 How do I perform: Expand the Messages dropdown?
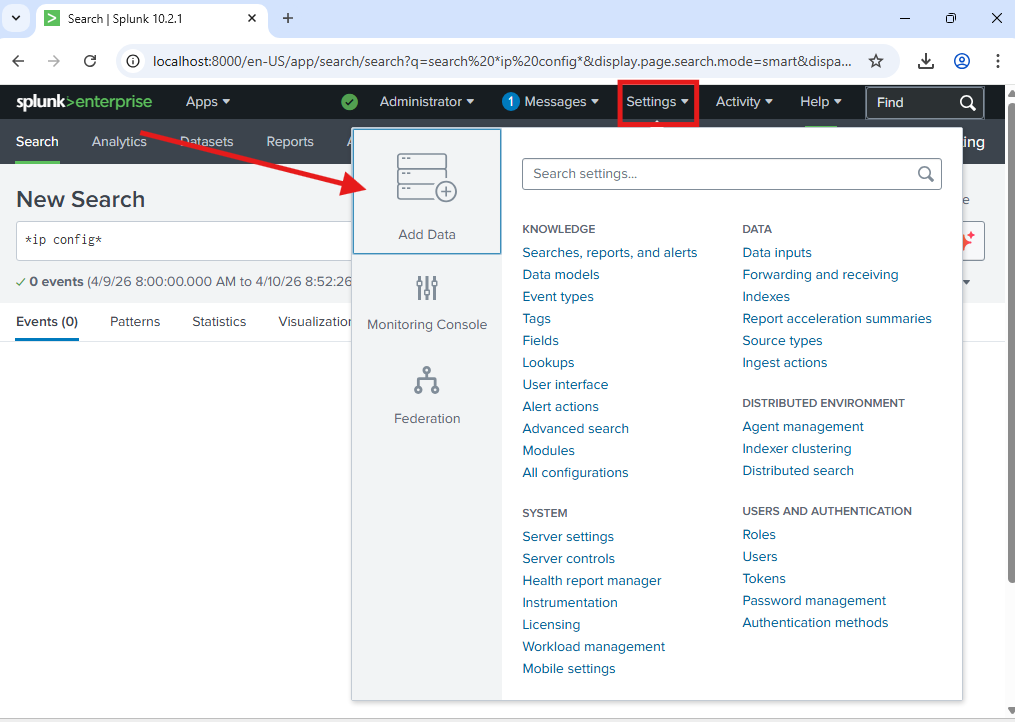[561, 102]
